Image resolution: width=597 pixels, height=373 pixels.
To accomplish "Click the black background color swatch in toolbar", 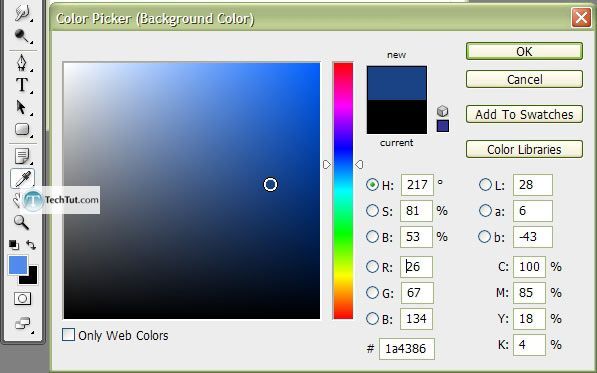I will [33, 279].
